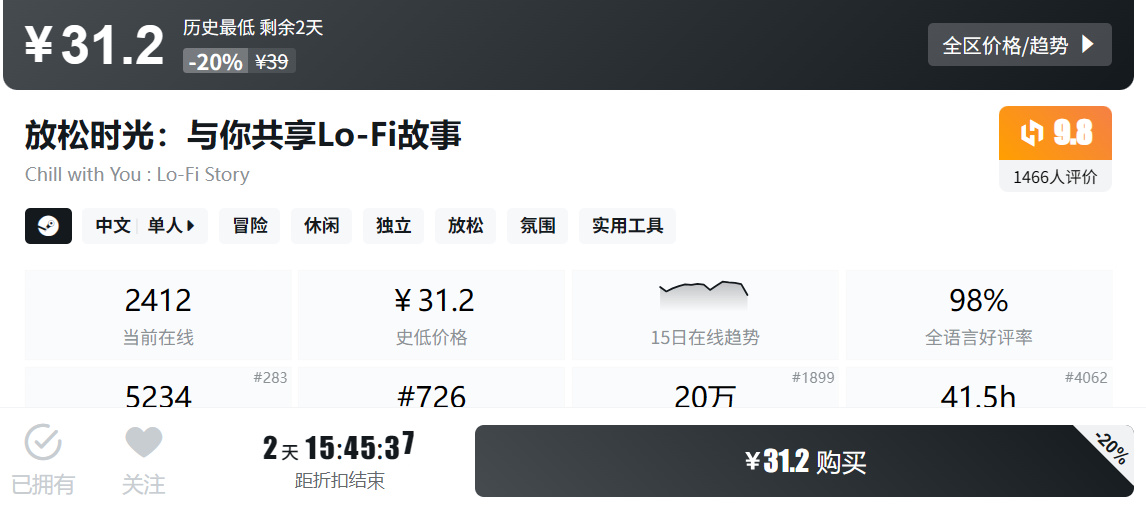Viewport: 1146px width, 513px height.
Task: Select the 独立 tag
Action: pyautogui.click(x=394, y=226)
